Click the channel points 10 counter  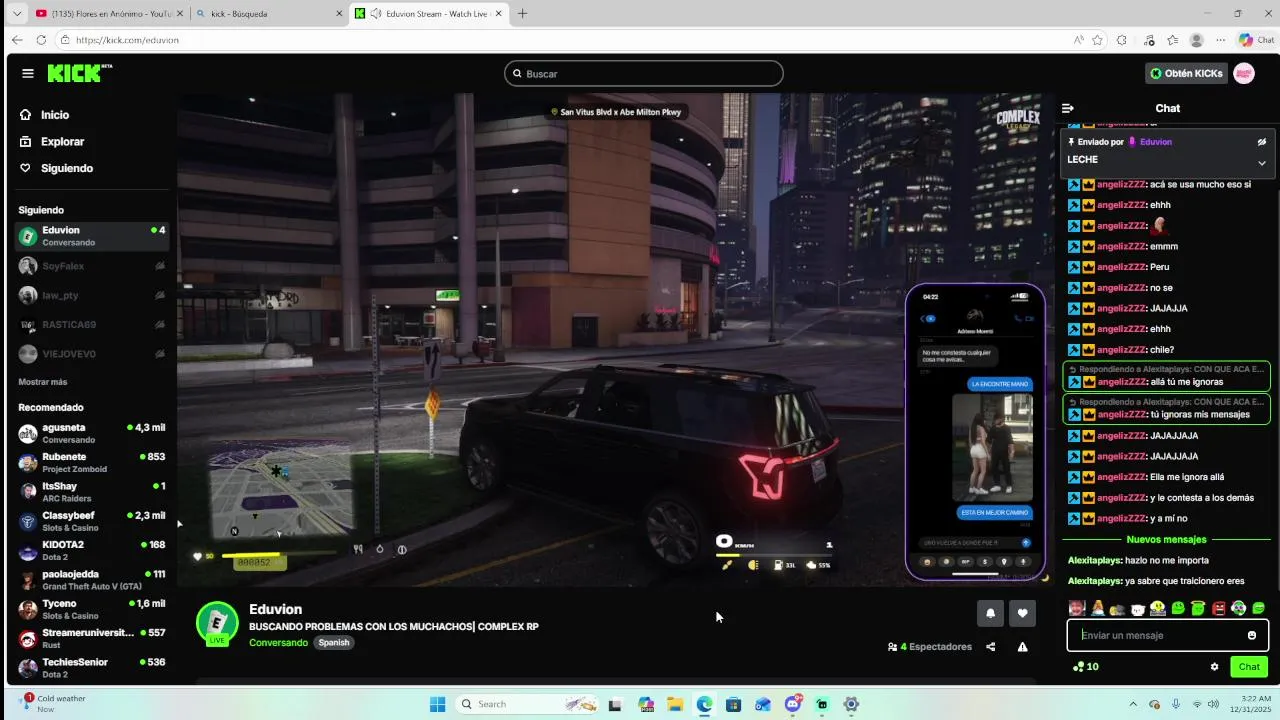[1086, 667]
